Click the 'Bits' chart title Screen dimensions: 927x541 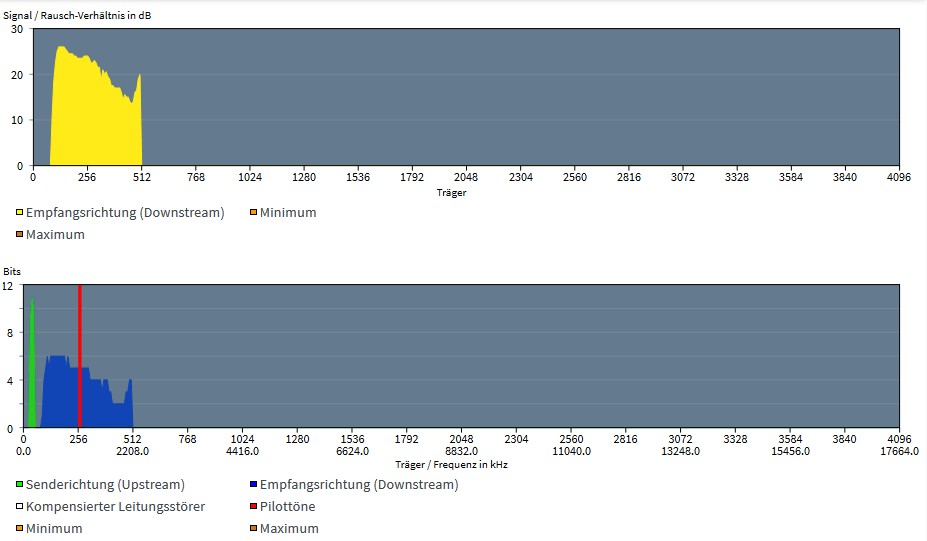pos(12,272)
